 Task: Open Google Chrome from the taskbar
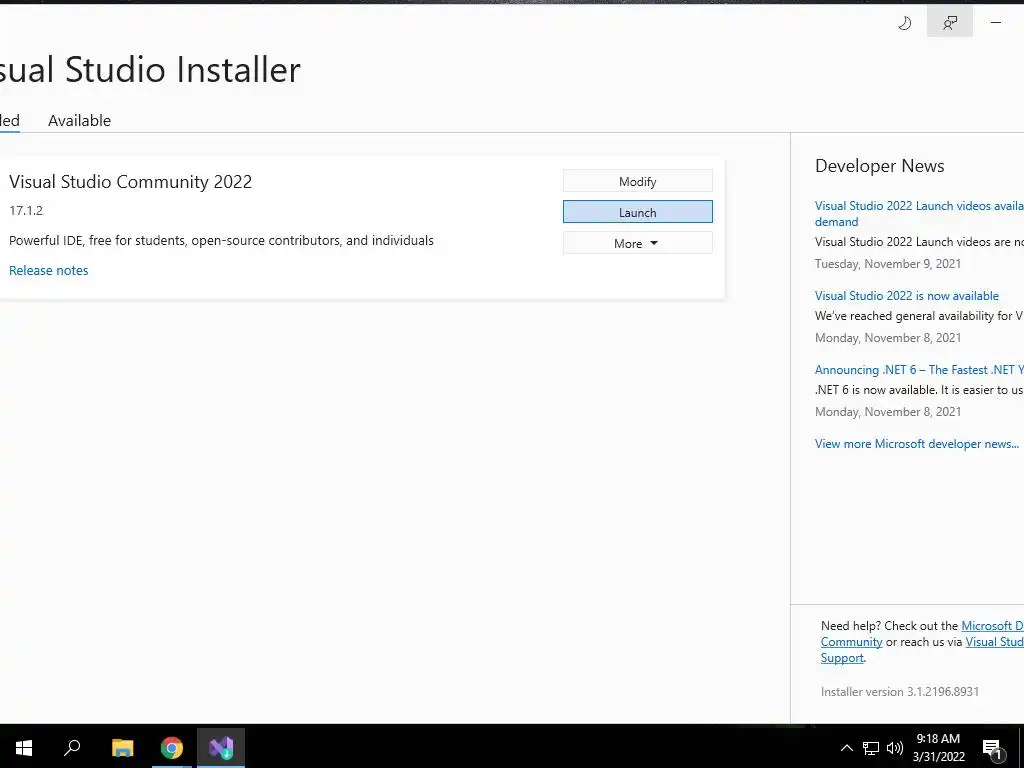click(x=172, y=748)
